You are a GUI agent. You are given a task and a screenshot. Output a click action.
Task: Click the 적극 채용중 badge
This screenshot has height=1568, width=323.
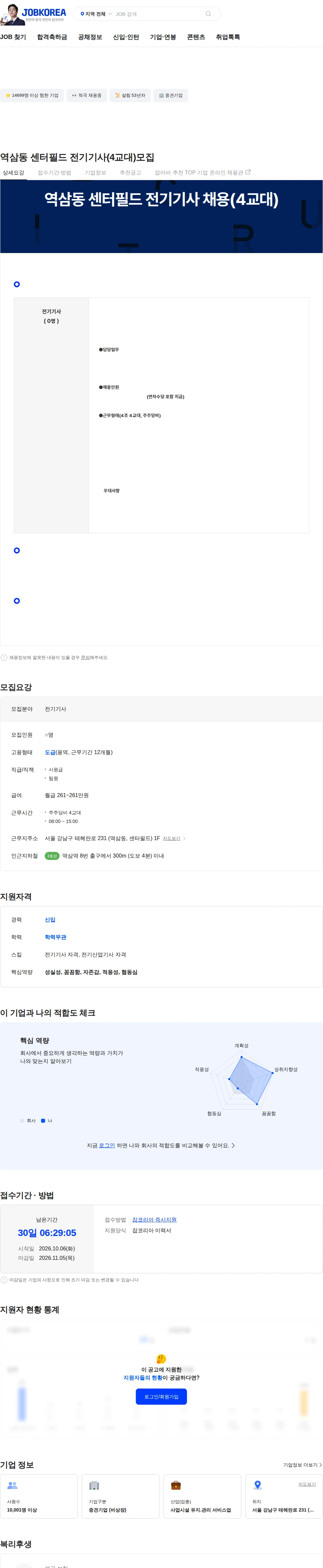click(86, 95)
